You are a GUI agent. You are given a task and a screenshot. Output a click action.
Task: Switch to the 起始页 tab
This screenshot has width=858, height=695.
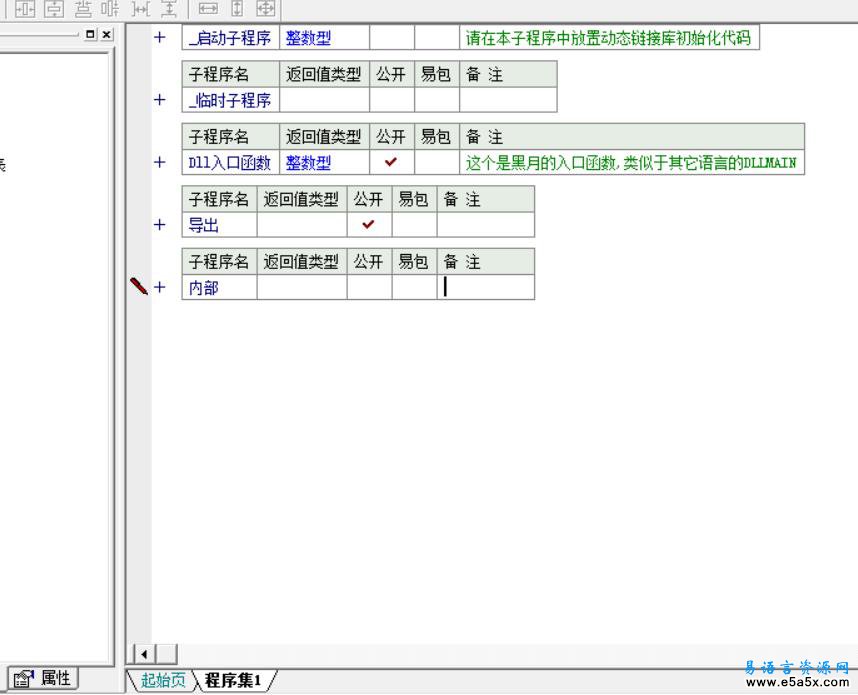[163, 679]
